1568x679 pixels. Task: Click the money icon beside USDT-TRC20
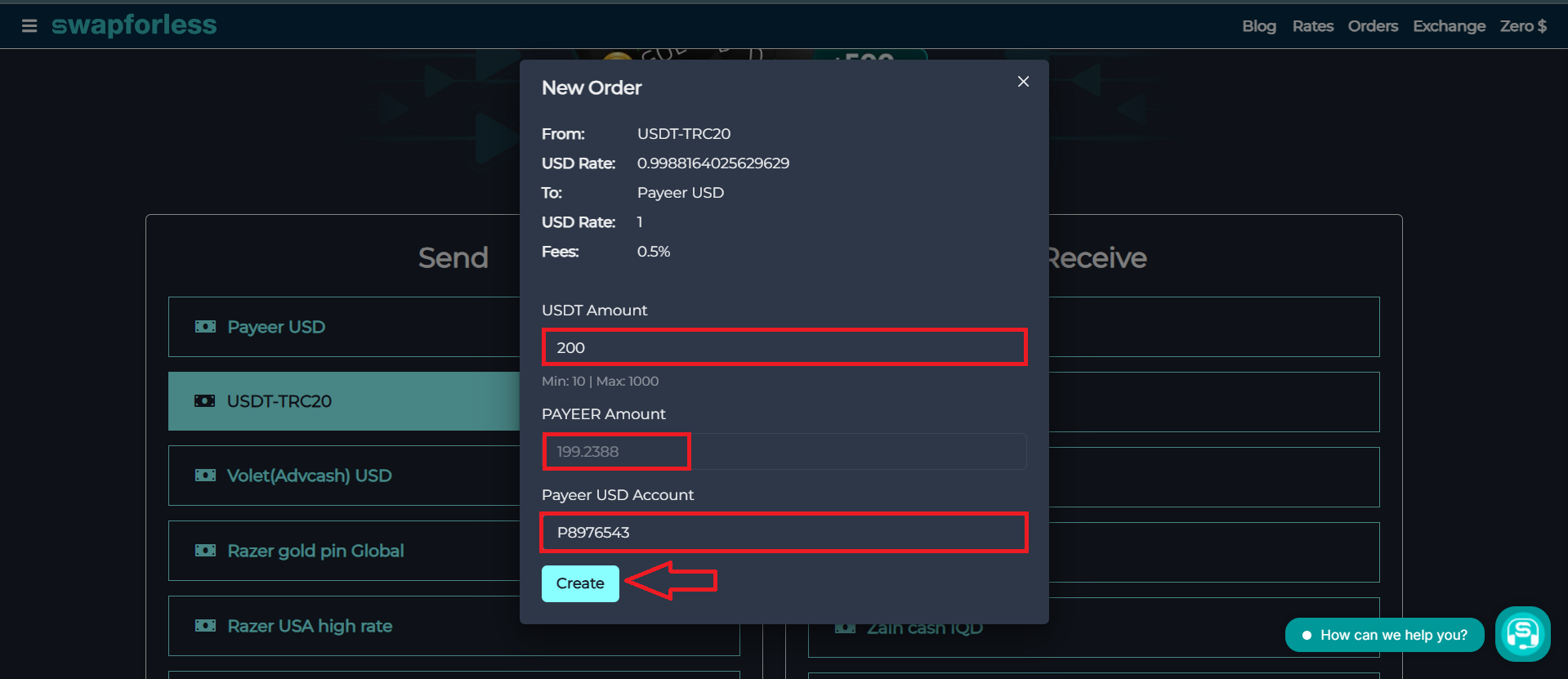coord(205,401)
